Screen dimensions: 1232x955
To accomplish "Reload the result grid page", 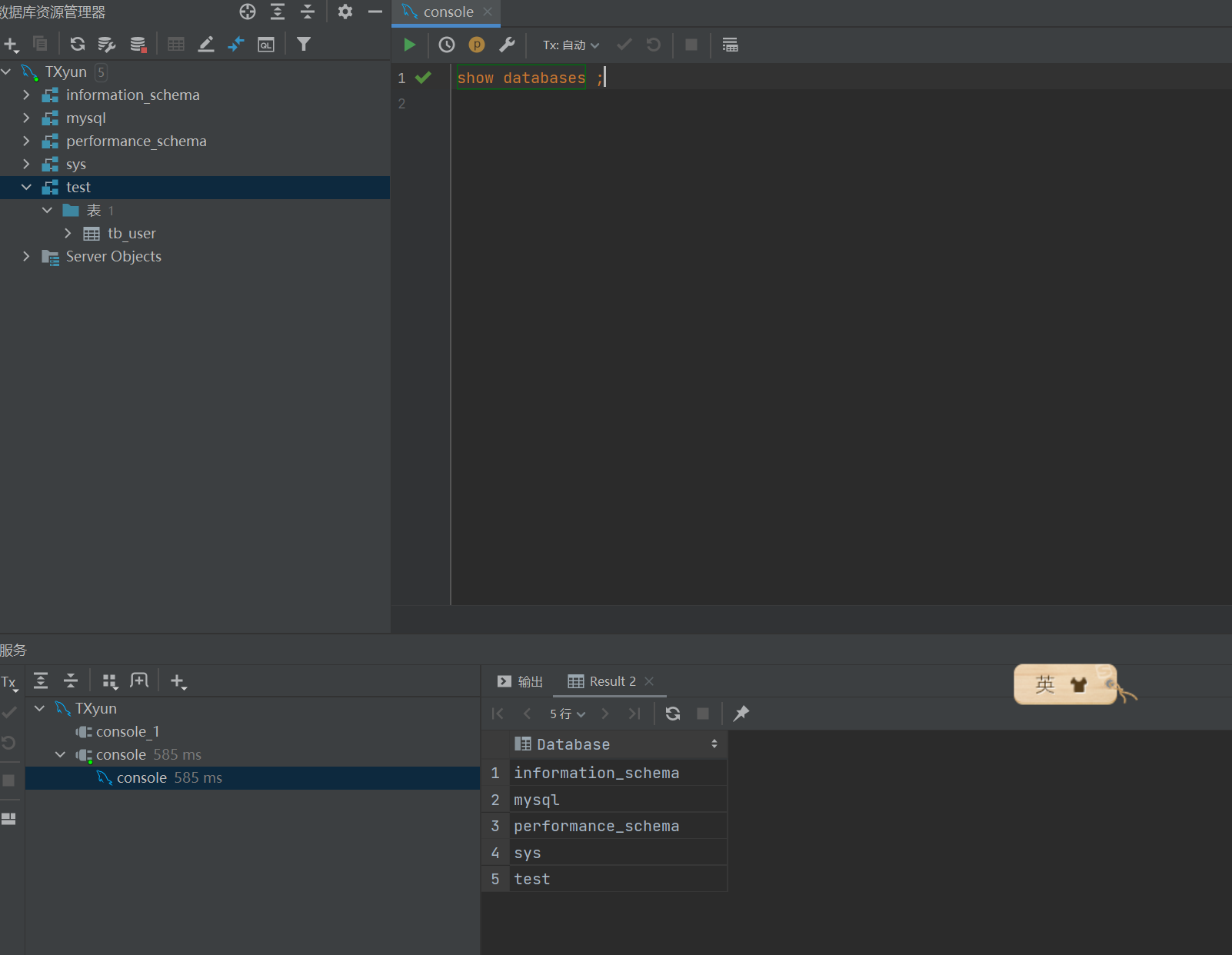I will pos(673,714).
